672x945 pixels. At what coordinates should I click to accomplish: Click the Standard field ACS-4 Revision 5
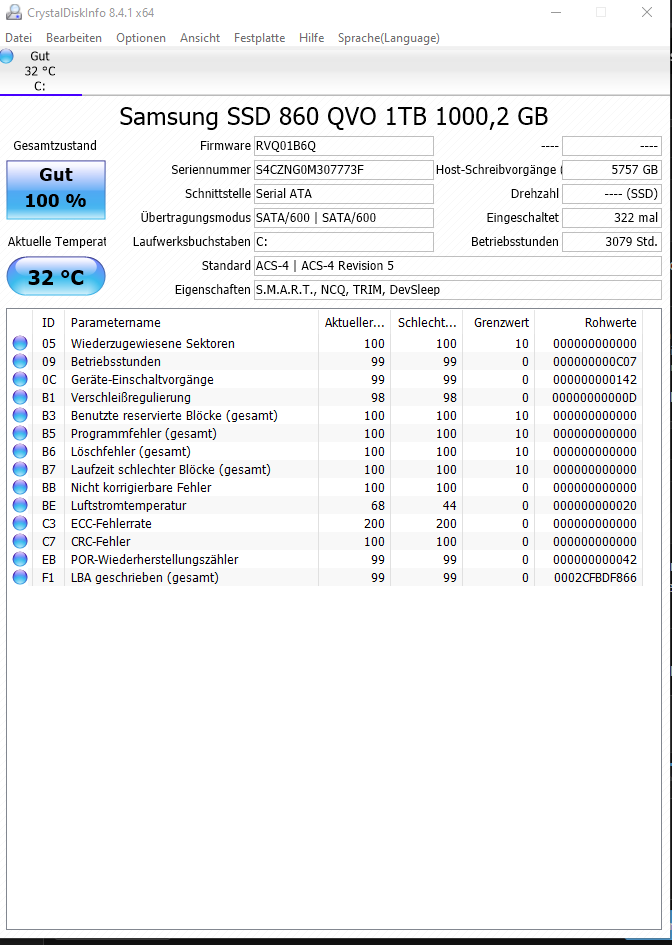click(x=457, y=266)
